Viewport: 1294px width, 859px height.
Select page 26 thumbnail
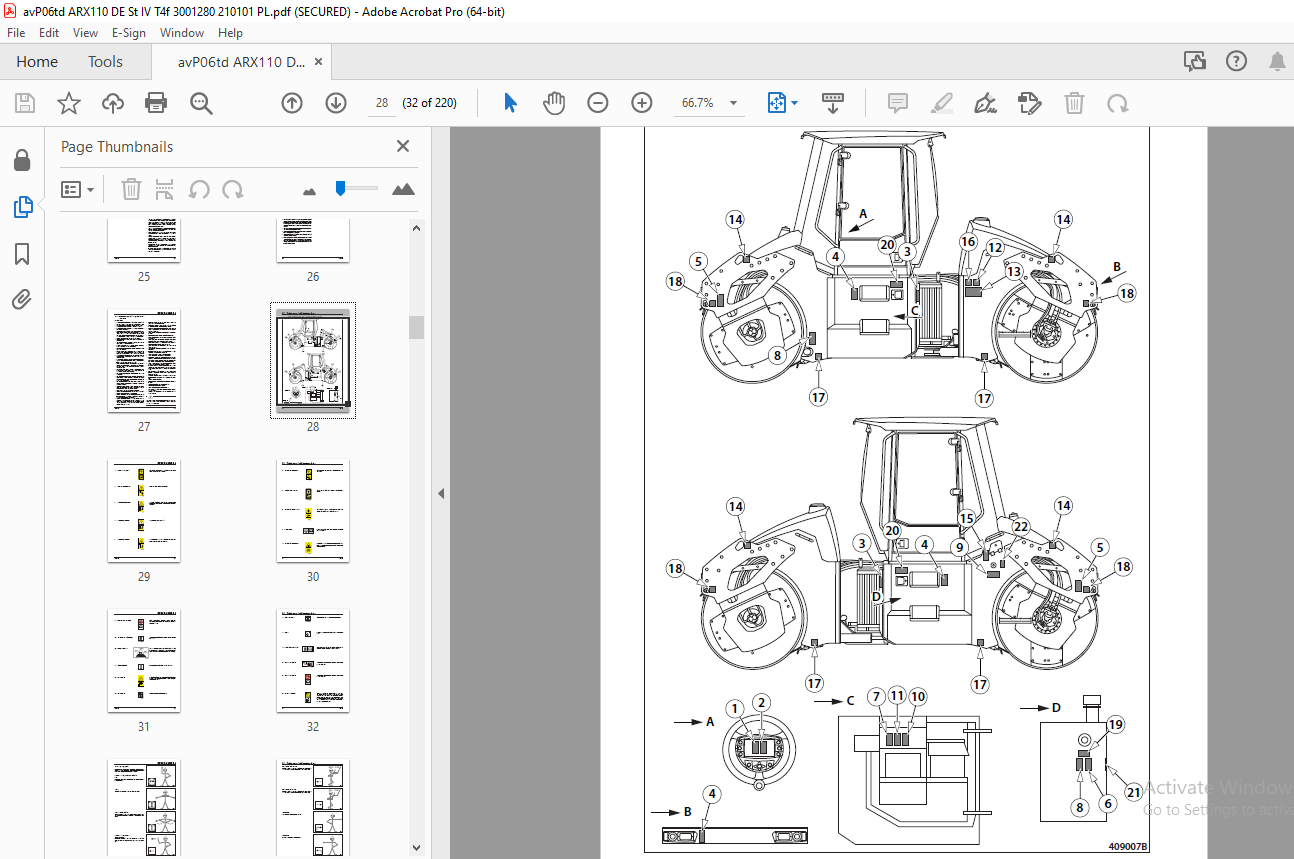tap(313, 243)
